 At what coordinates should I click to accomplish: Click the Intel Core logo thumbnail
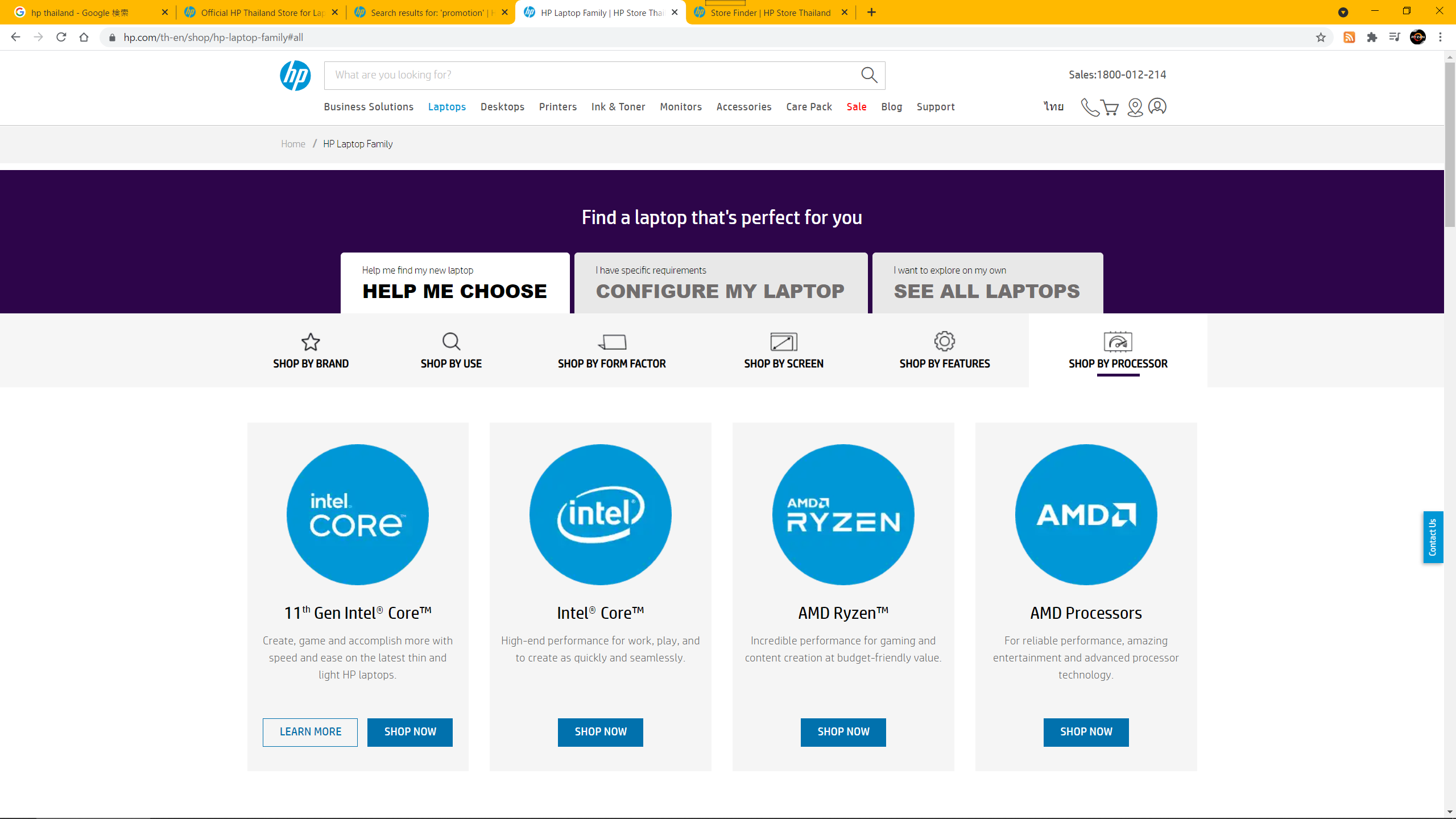601,514
